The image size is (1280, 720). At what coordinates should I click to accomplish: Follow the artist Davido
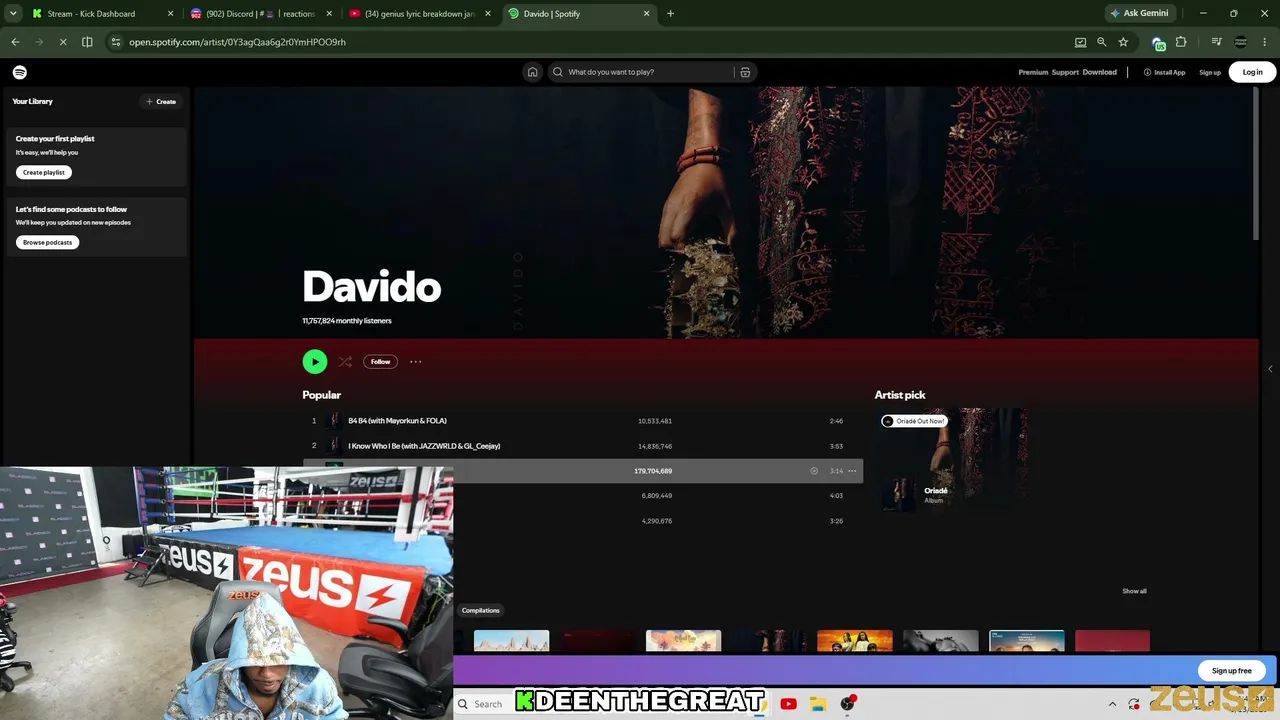(x=380, y=362)
